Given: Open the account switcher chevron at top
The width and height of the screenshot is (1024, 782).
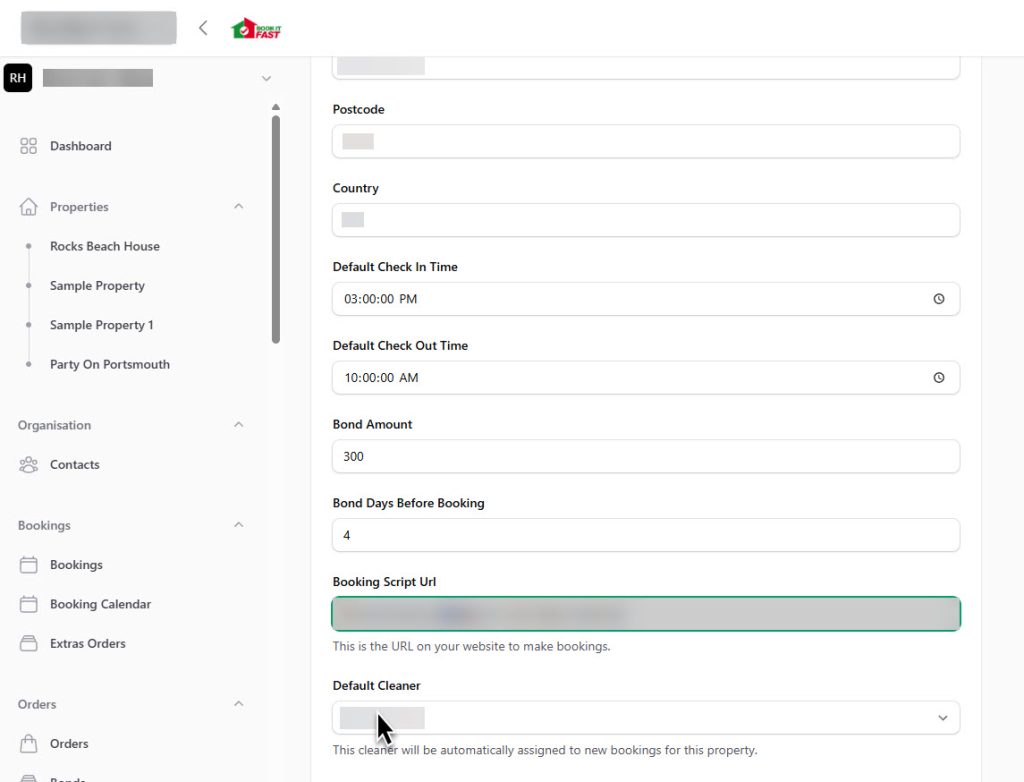Looking at the screenshot, I should pos(266,77).
